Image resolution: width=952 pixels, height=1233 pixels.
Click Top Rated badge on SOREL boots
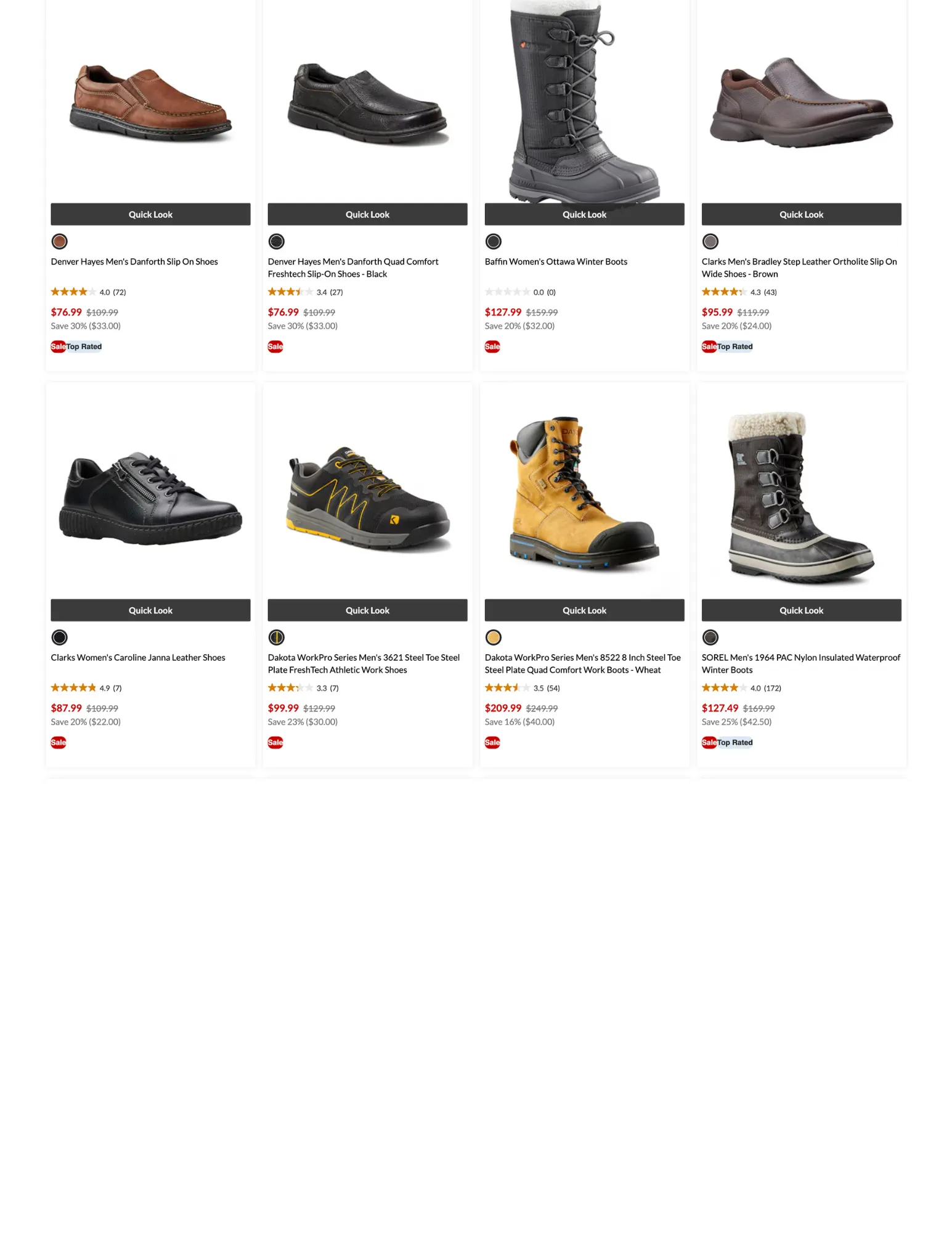click(x=734, y=742)
